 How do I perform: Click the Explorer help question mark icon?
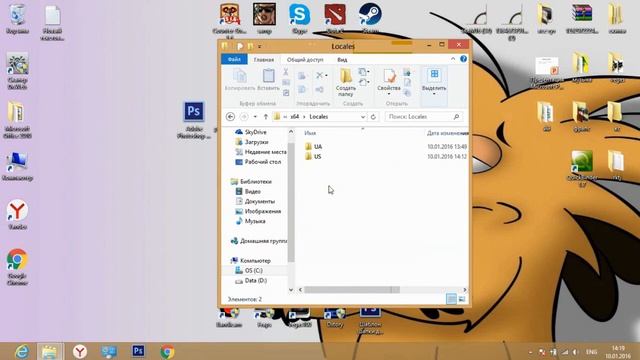click(x=463, y=59)
